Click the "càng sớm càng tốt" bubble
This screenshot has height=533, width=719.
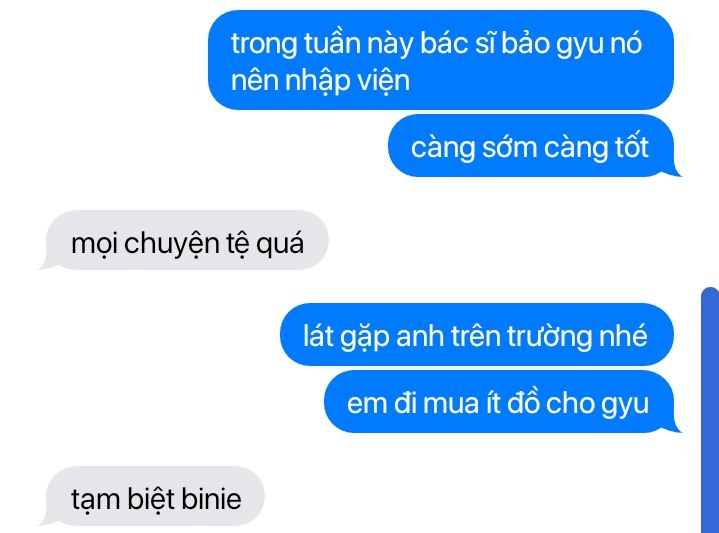(x=531, y=146)
